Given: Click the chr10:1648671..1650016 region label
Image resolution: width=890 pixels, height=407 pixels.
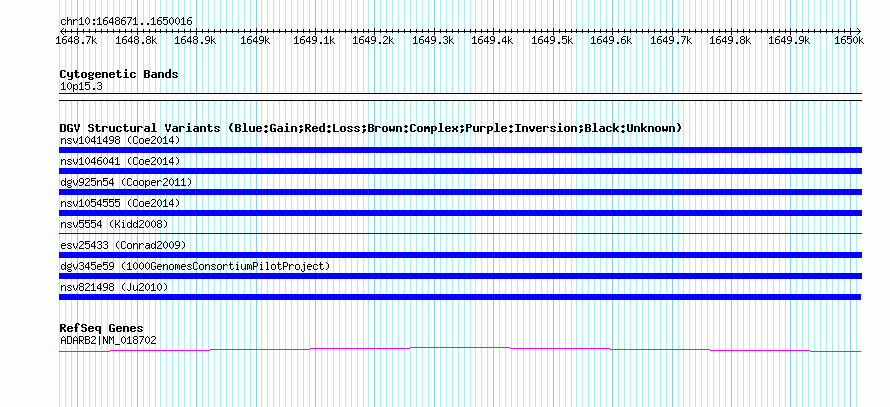Looking at the screenshot, I should pyautogui.click(x=126, y=22).
